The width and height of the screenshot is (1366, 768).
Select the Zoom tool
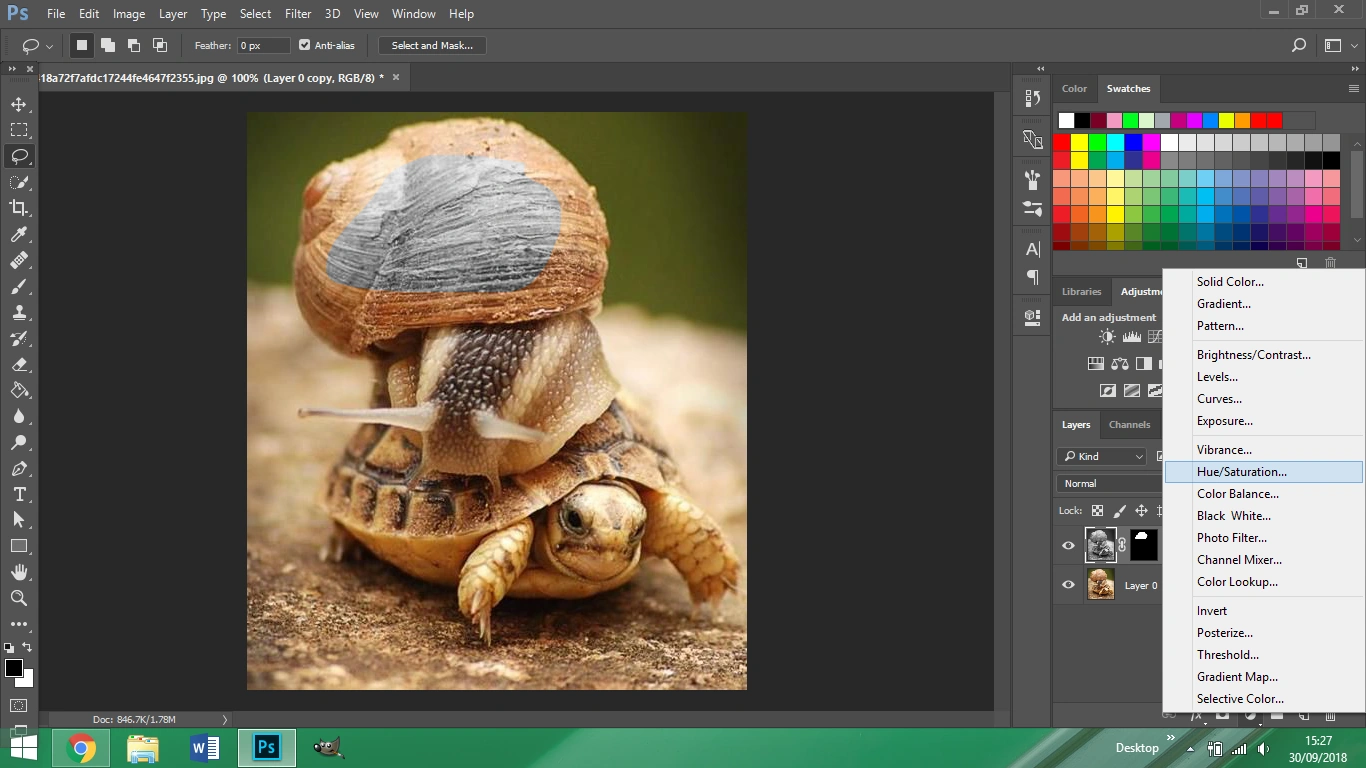(19, 598)
